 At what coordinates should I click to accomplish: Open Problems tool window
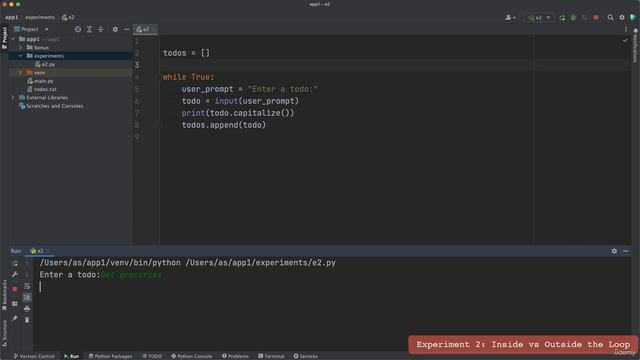236,356
